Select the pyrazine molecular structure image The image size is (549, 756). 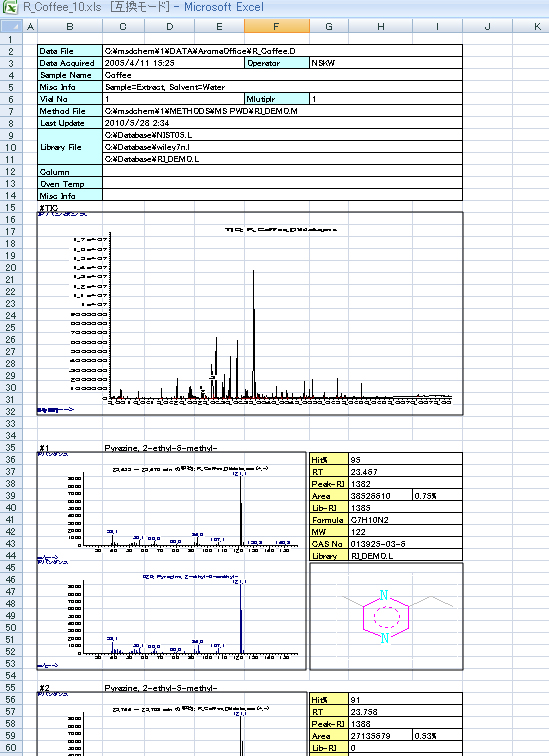click(x=386, y=616)
